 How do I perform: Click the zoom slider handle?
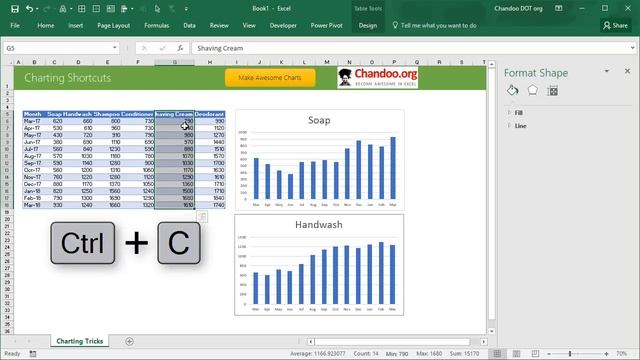pyautogui.click(x=570, y=354)
